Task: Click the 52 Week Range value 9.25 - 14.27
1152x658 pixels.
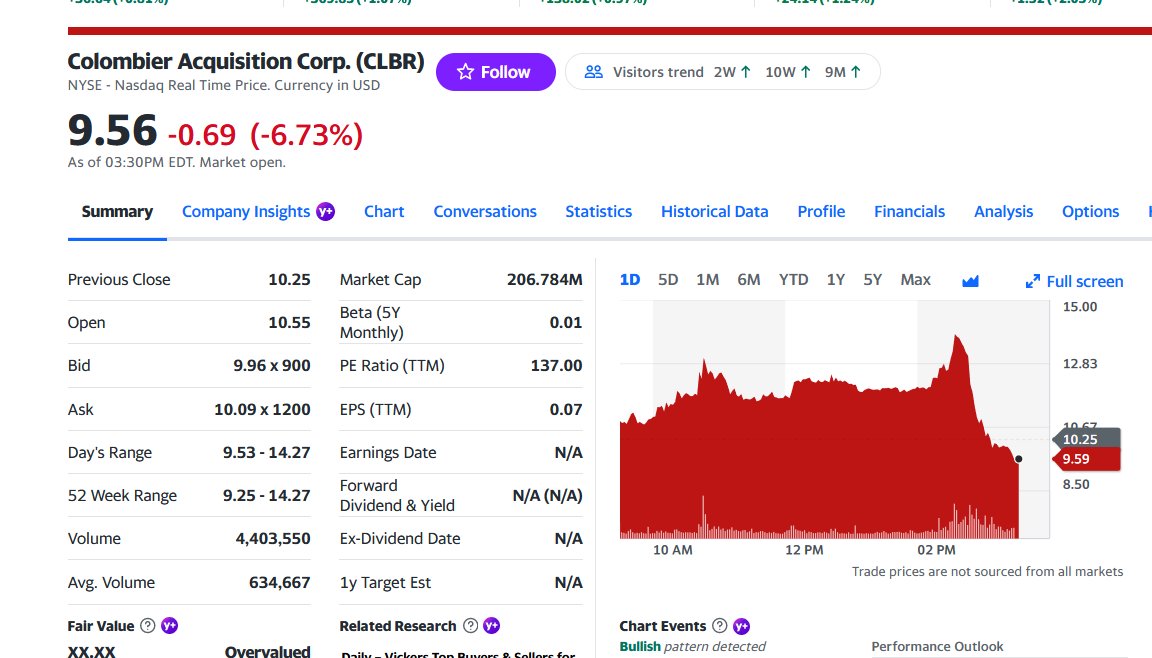Action: tap(267, 496)
